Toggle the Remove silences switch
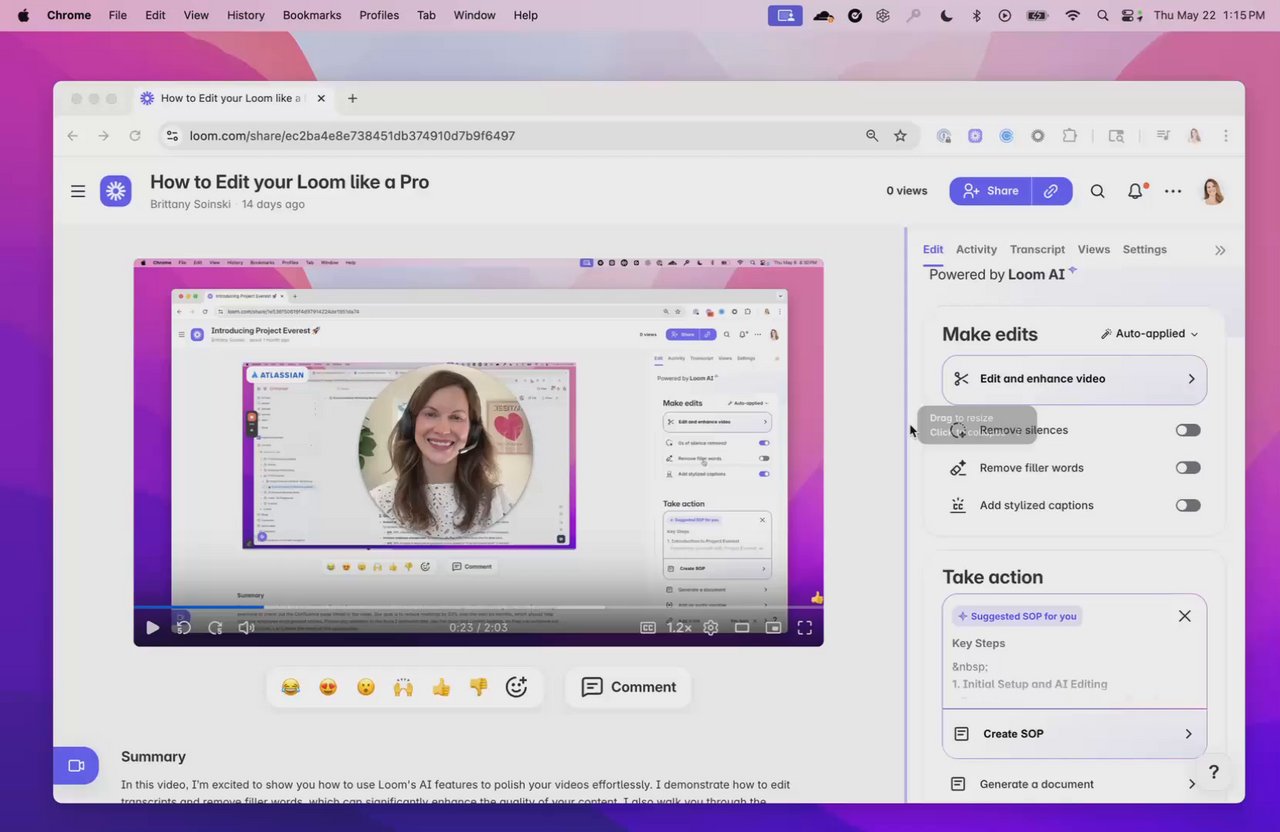The width and height of the screenshot is (1280, 832). tap(1188, 430)
